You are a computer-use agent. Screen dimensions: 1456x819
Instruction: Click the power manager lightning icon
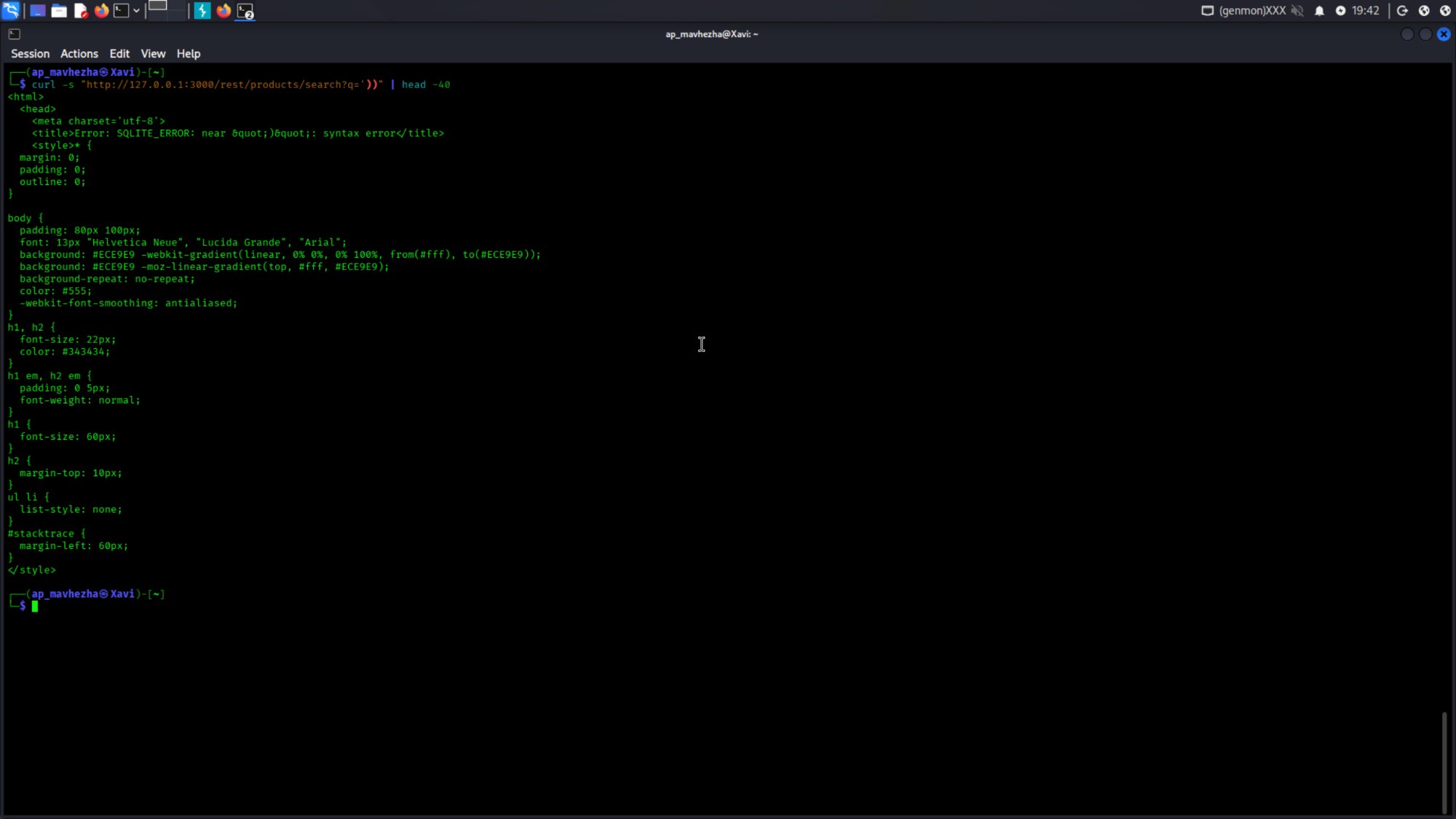1340,10
